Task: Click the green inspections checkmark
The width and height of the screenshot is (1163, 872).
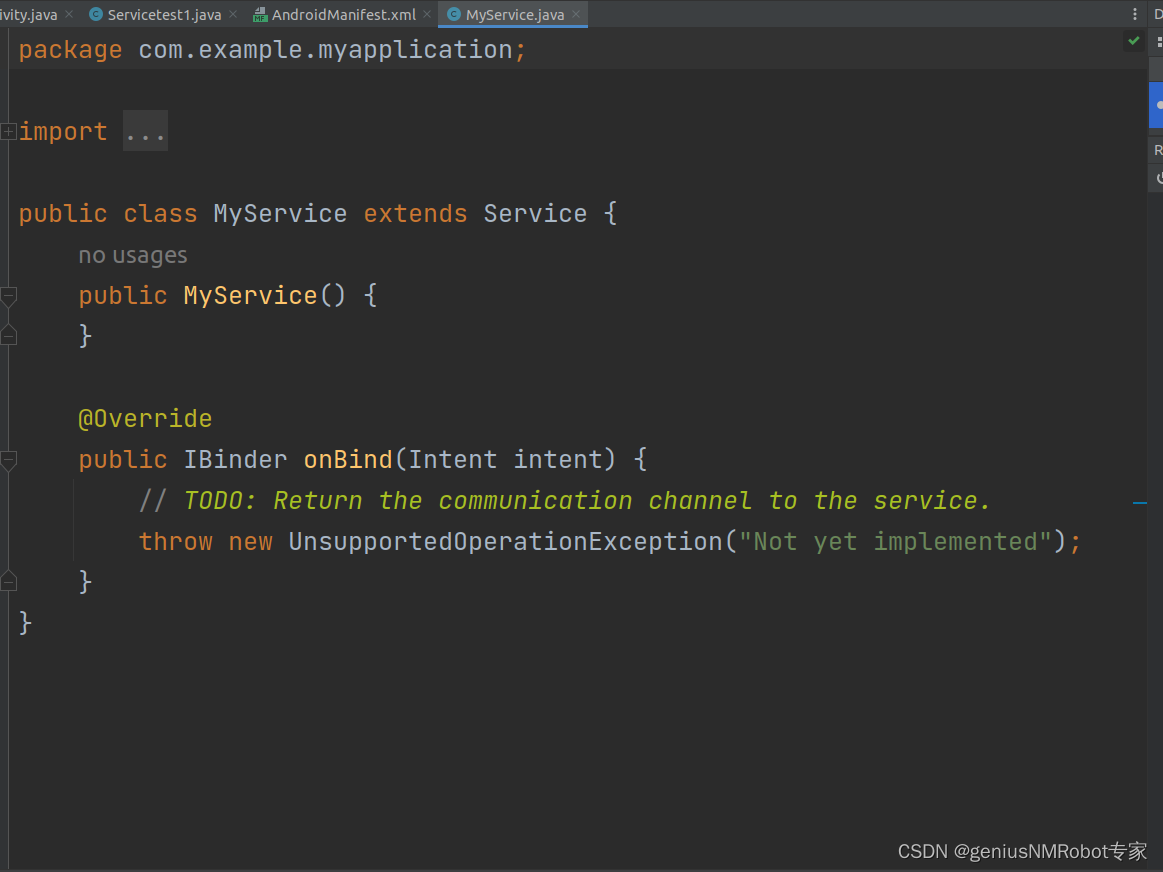Action: click(x=1135, y=41)
